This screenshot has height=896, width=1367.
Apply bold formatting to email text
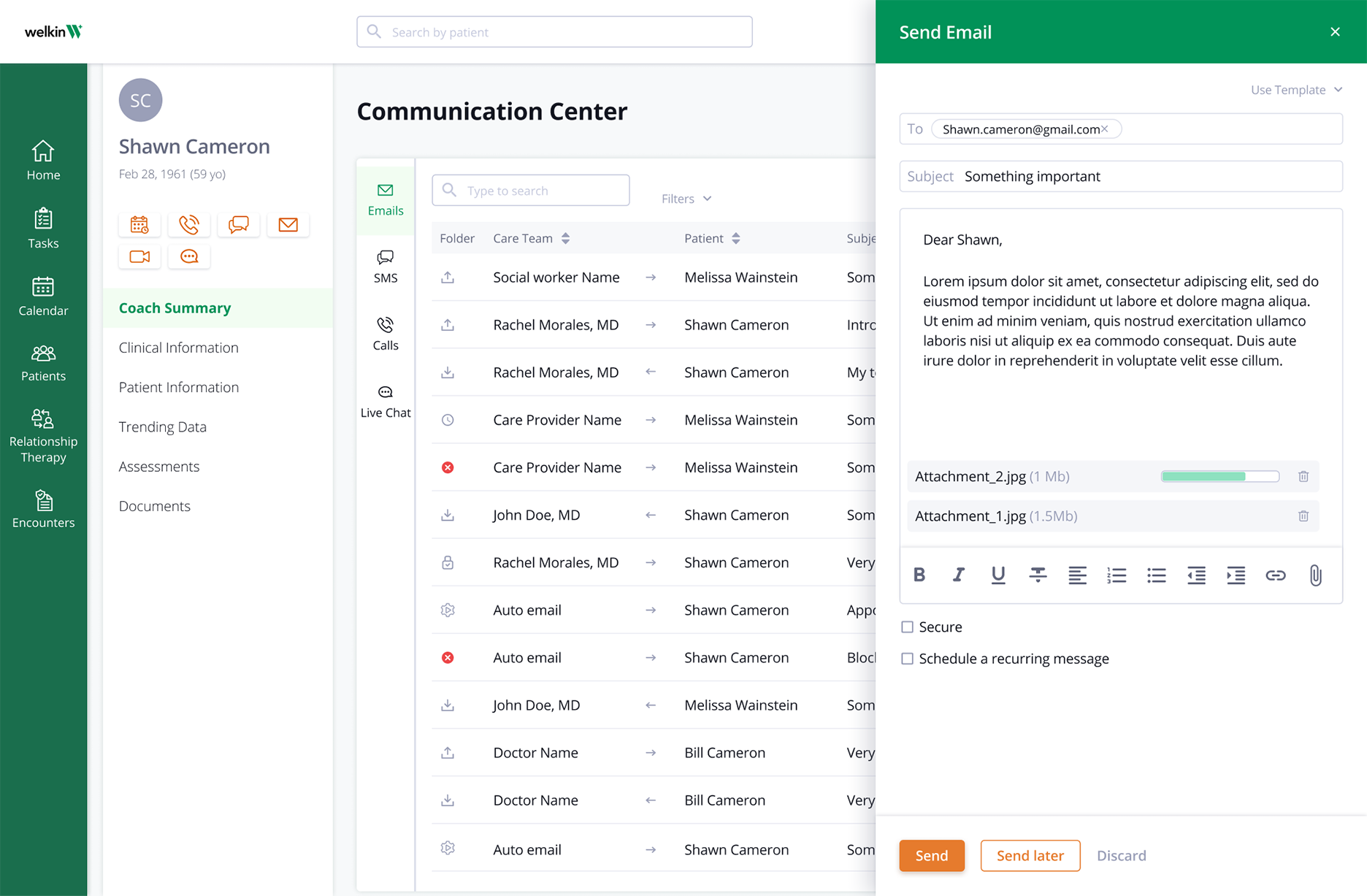pyautogui.click(x=919, y=575)
